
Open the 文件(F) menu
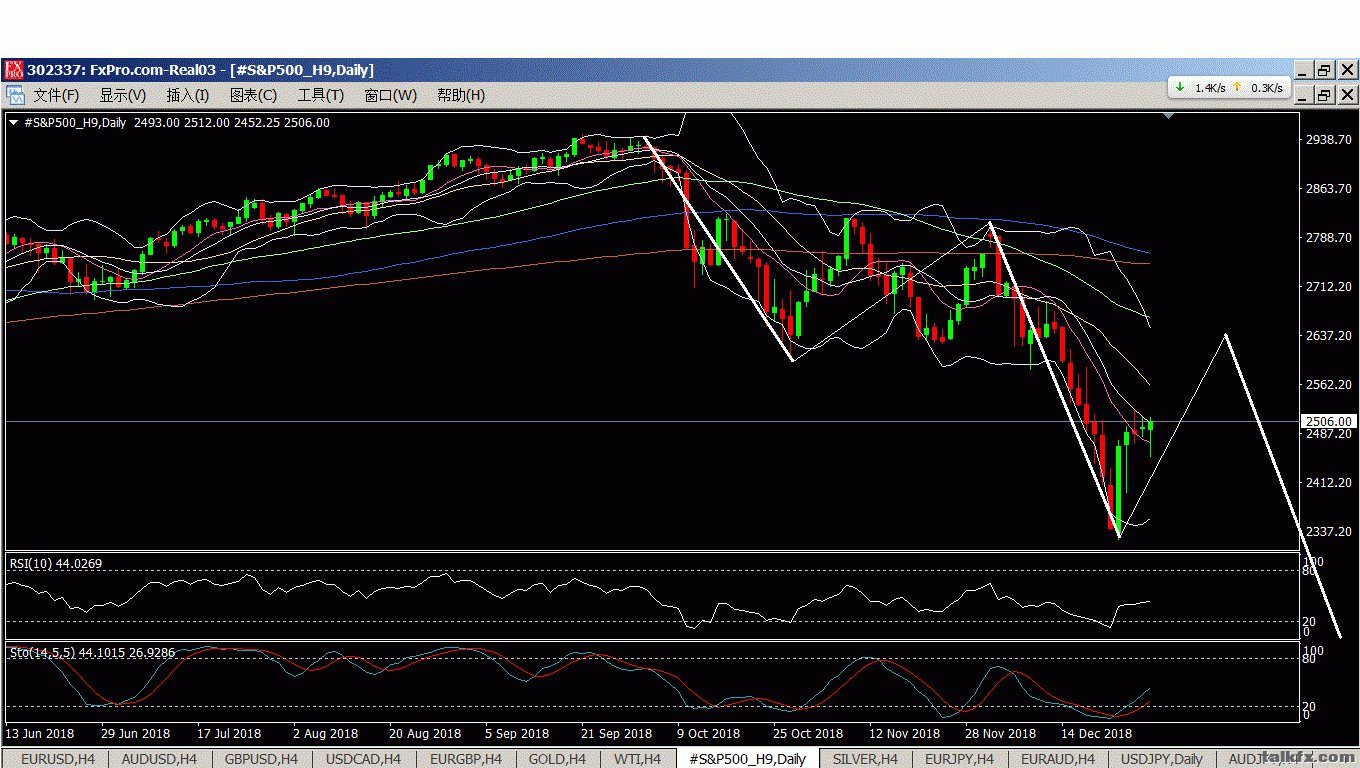point(56,95)
